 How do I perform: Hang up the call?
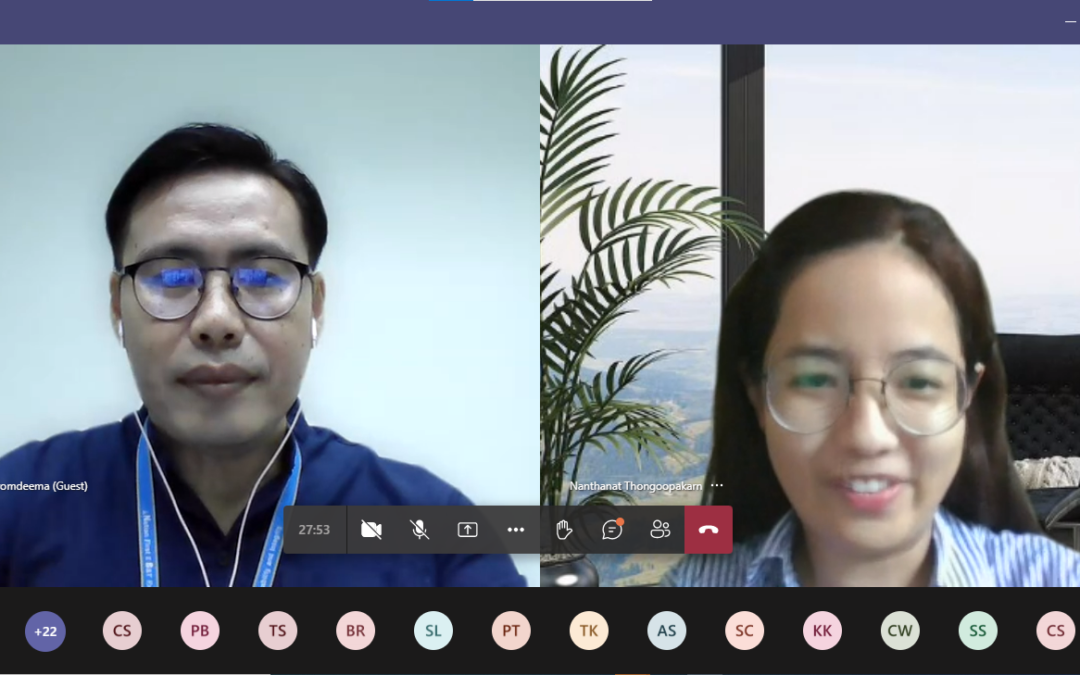click(x=708, y=530)
